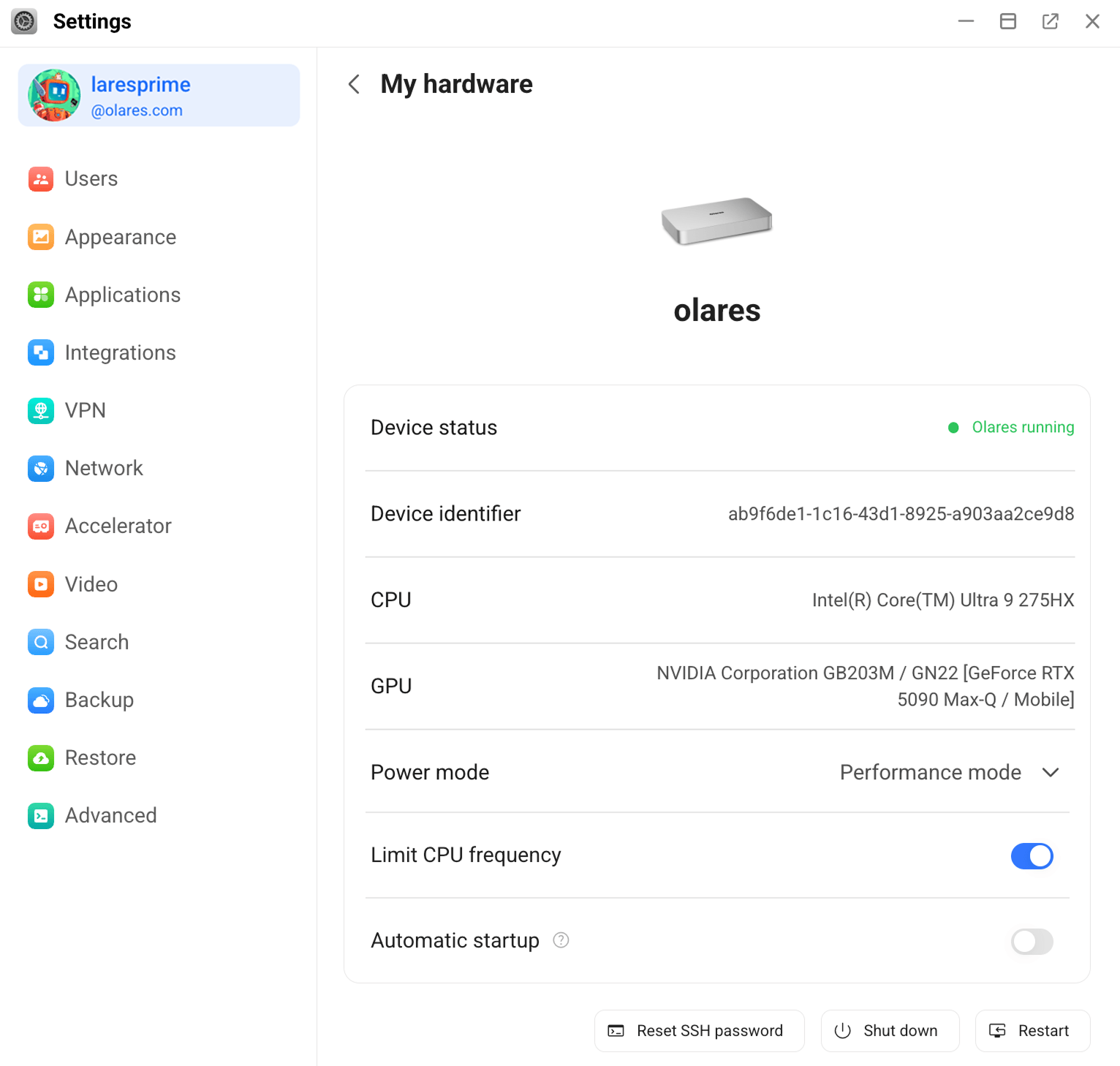Click the Restore cloud icon

(41, 757)
